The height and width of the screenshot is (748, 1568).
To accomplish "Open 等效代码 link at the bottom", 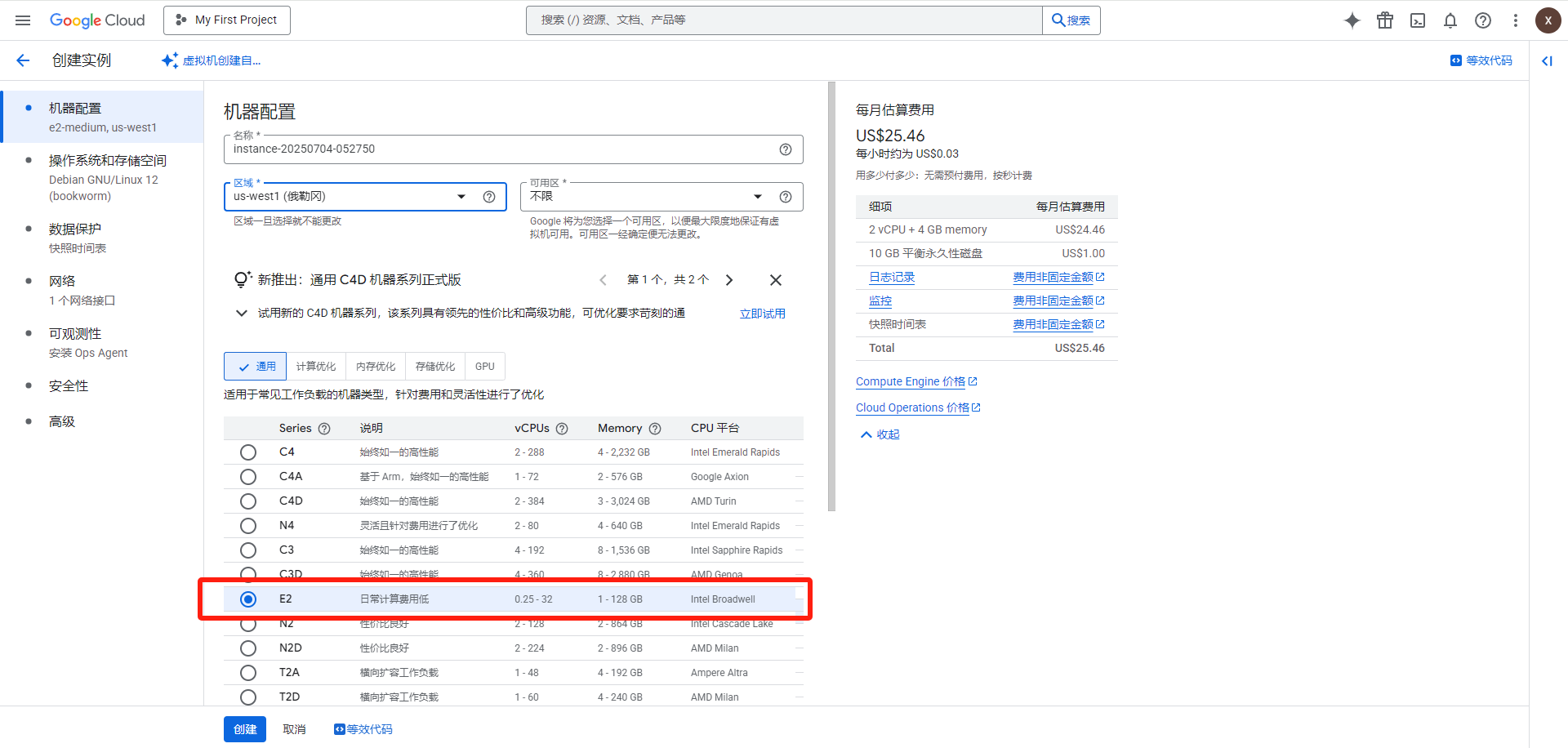I will coord(363,729).
